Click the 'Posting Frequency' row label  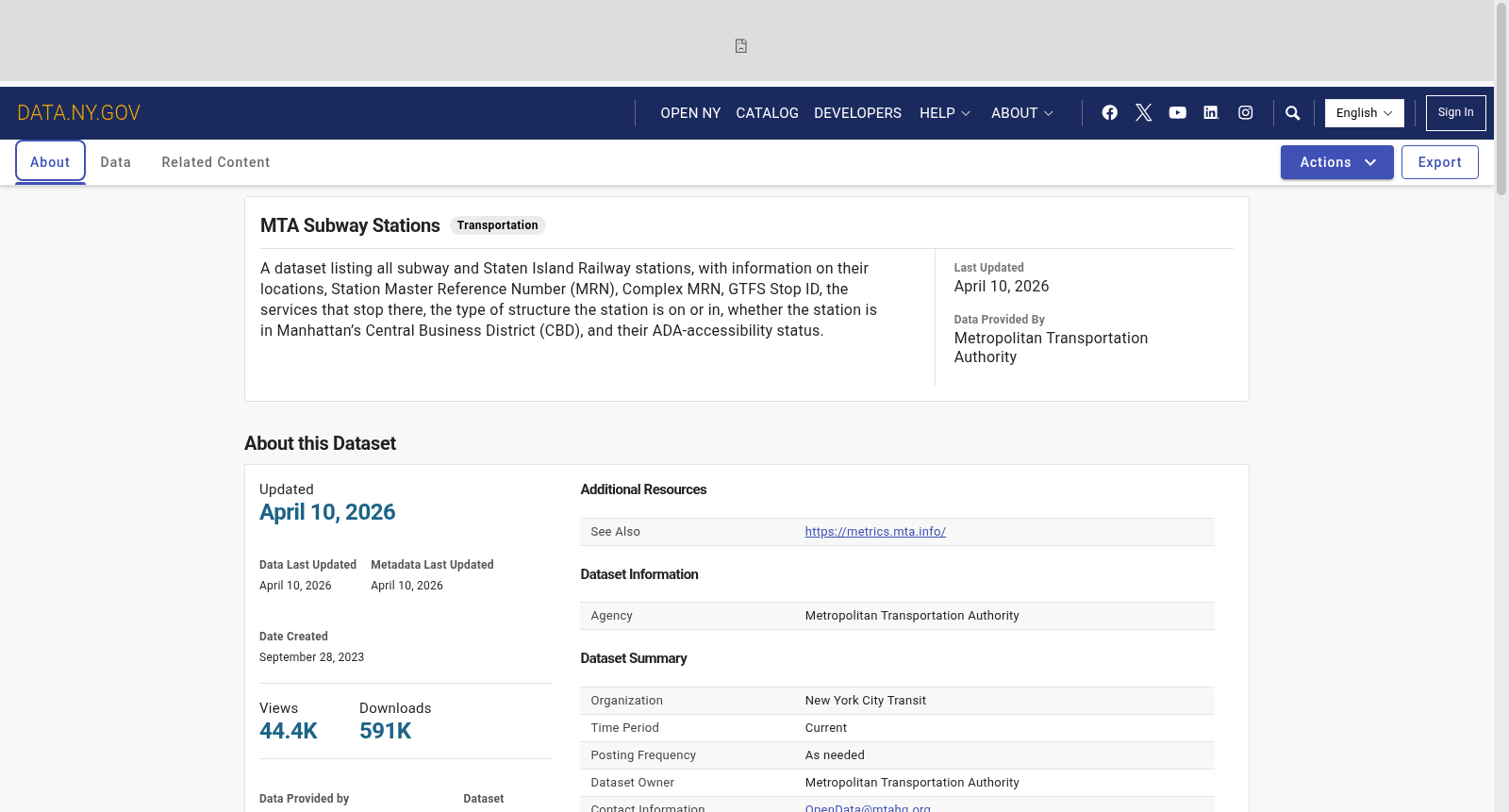pos(643,755)
